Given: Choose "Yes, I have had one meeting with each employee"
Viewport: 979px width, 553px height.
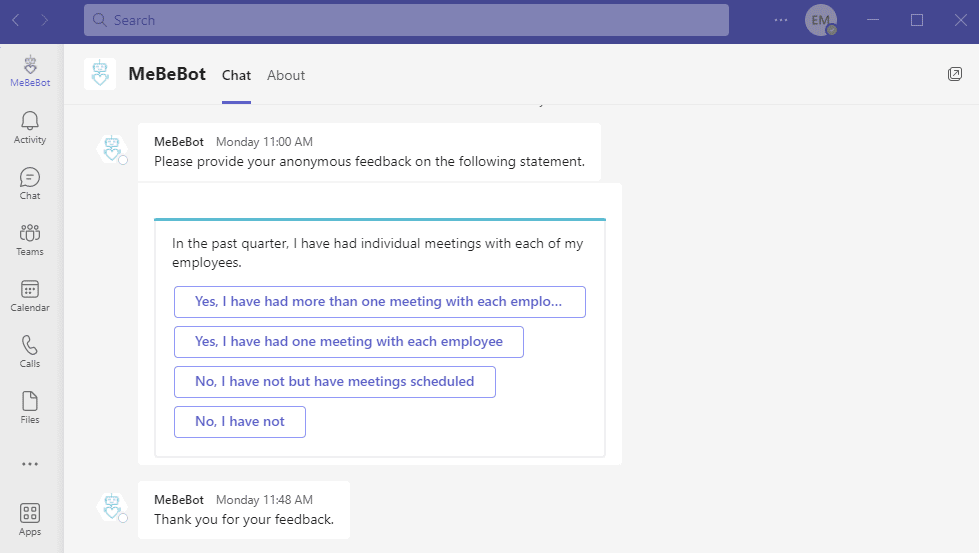Looking at the screenshot, I should [x=348, y=342].
